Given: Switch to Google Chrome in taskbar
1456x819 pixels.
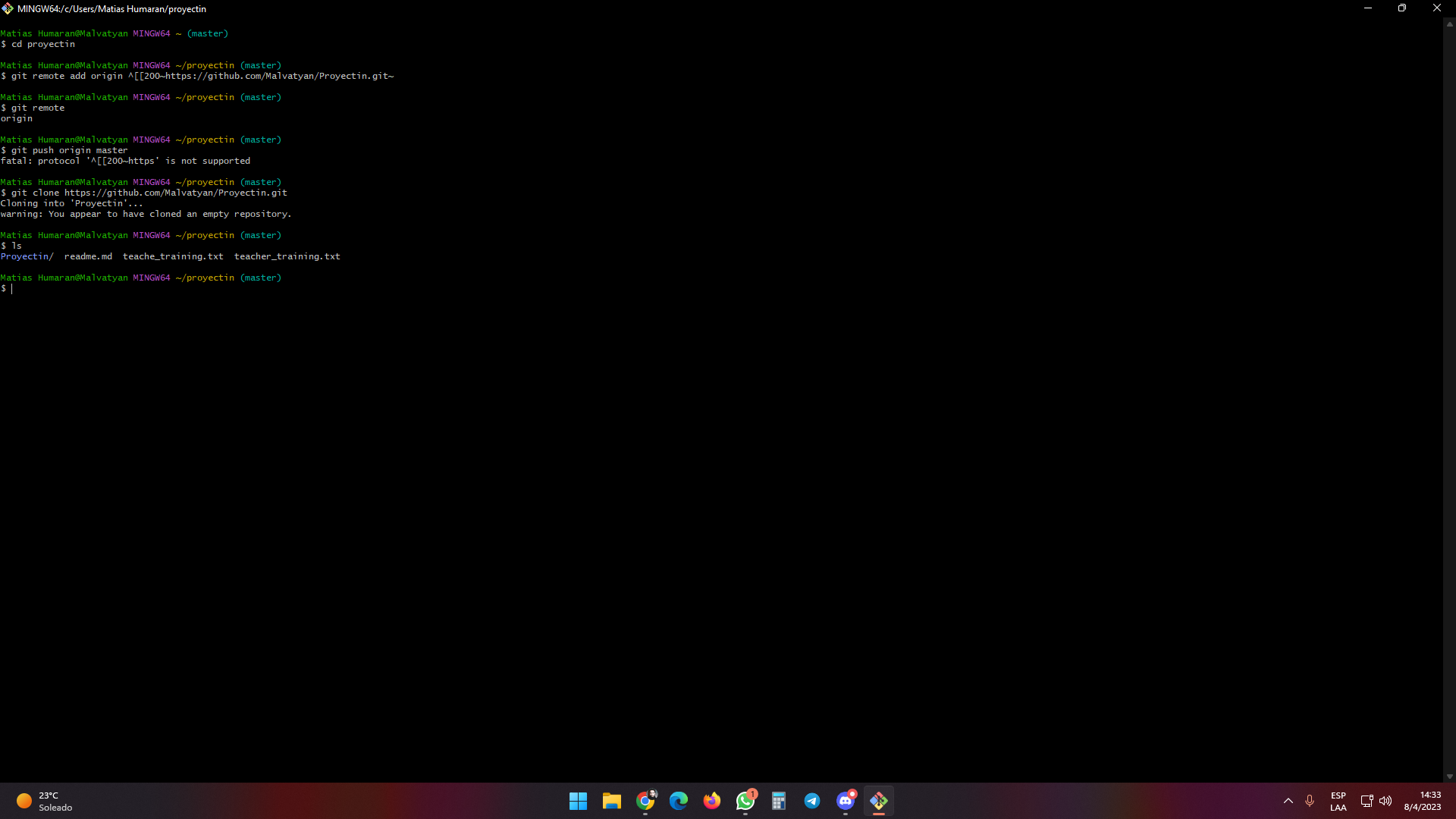Looking at the screenshot, I should pyautogui.click(x=645, y=801).
